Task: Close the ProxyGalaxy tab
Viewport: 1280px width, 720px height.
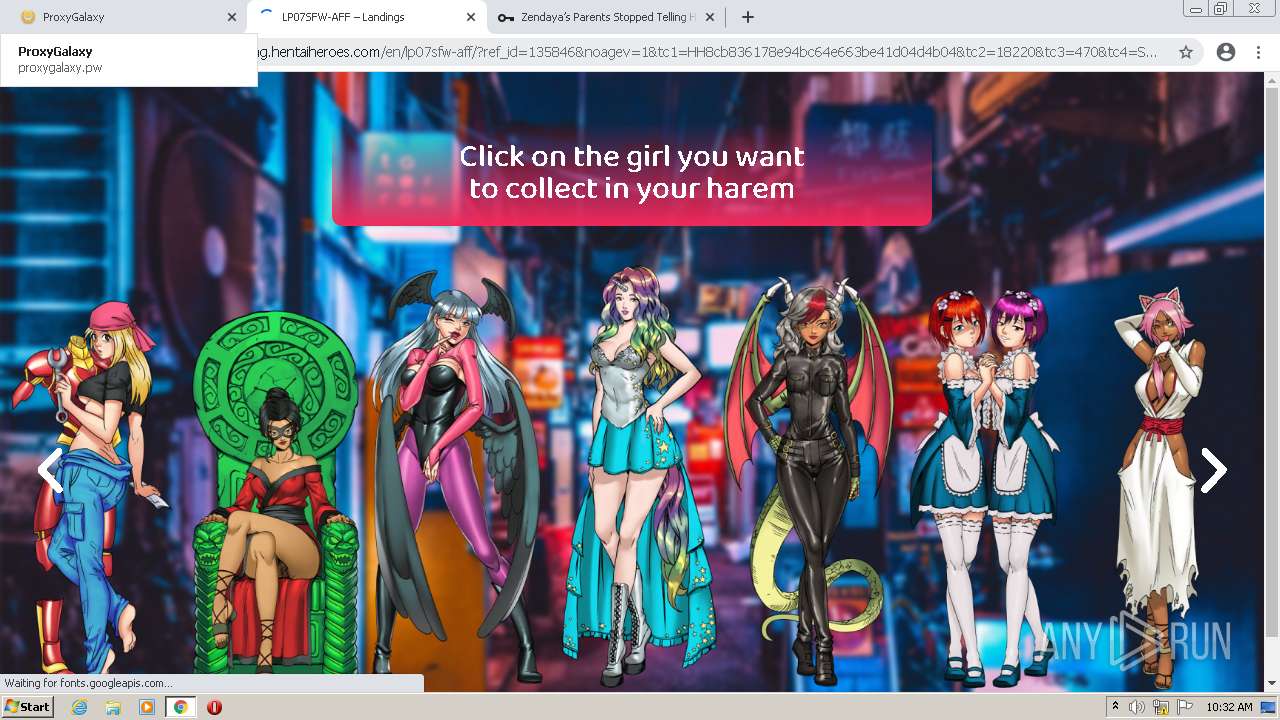Action: point(232,17)
